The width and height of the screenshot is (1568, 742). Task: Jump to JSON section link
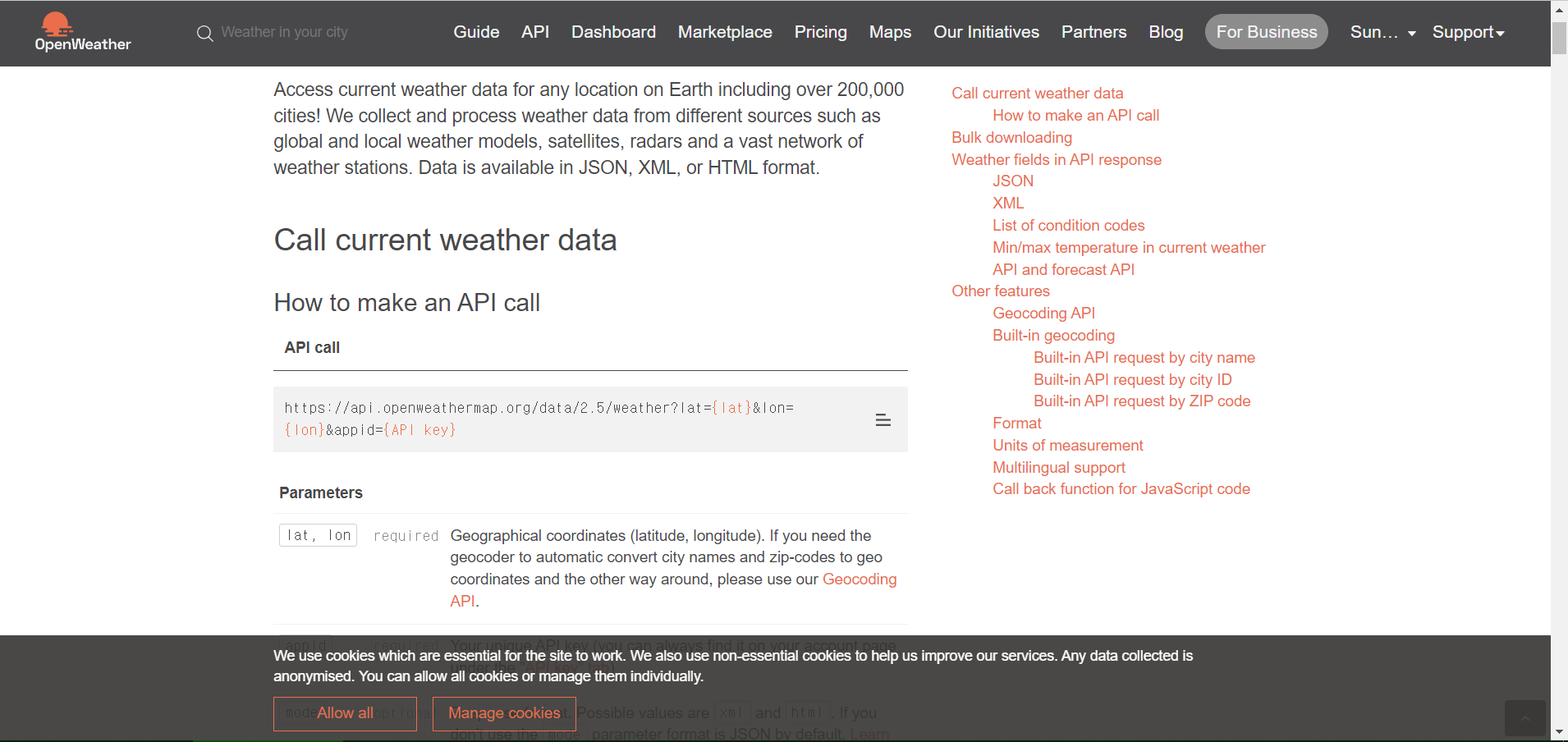coord(1013,181)
